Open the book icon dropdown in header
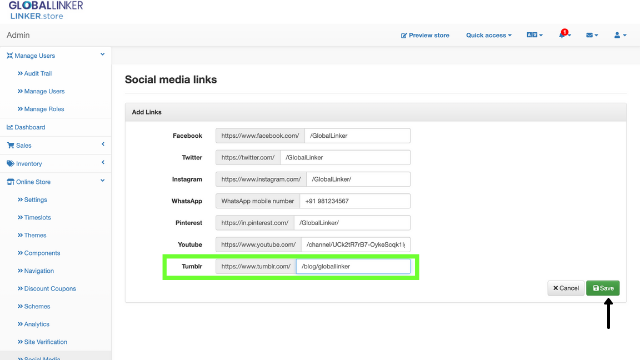This screenshot has height=360, width=640. (x=534, y=35)
